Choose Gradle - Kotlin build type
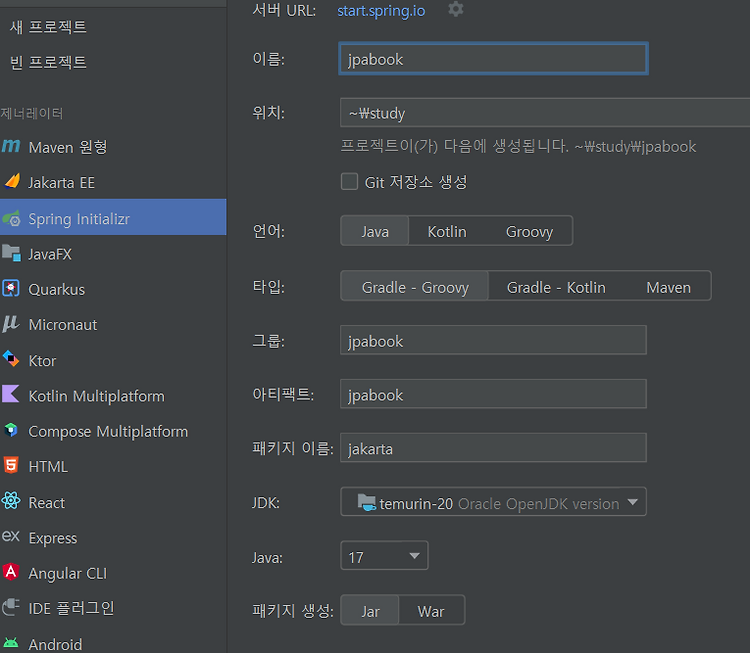750x653 pixels. [556, 287]
